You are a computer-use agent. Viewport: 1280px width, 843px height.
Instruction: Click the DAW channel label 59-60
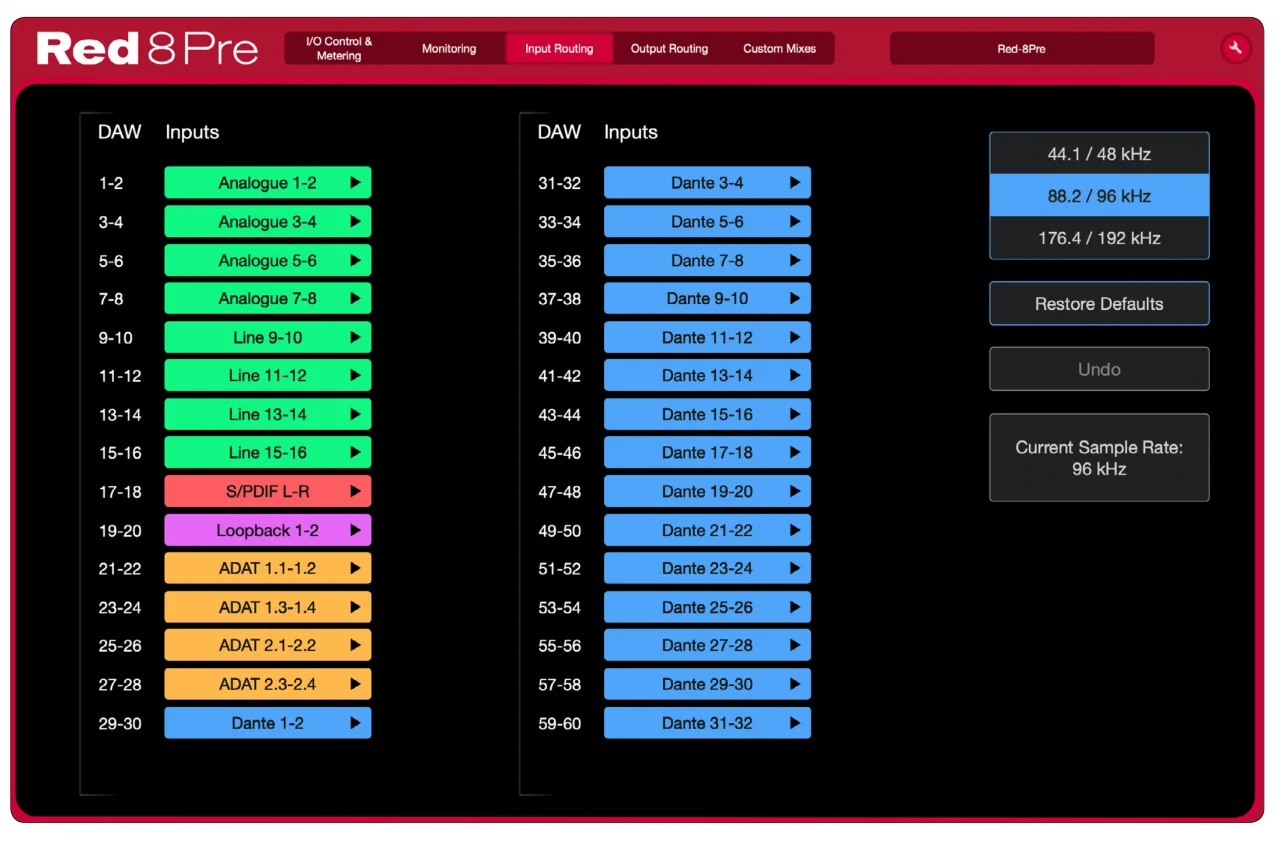click(559, 723)
